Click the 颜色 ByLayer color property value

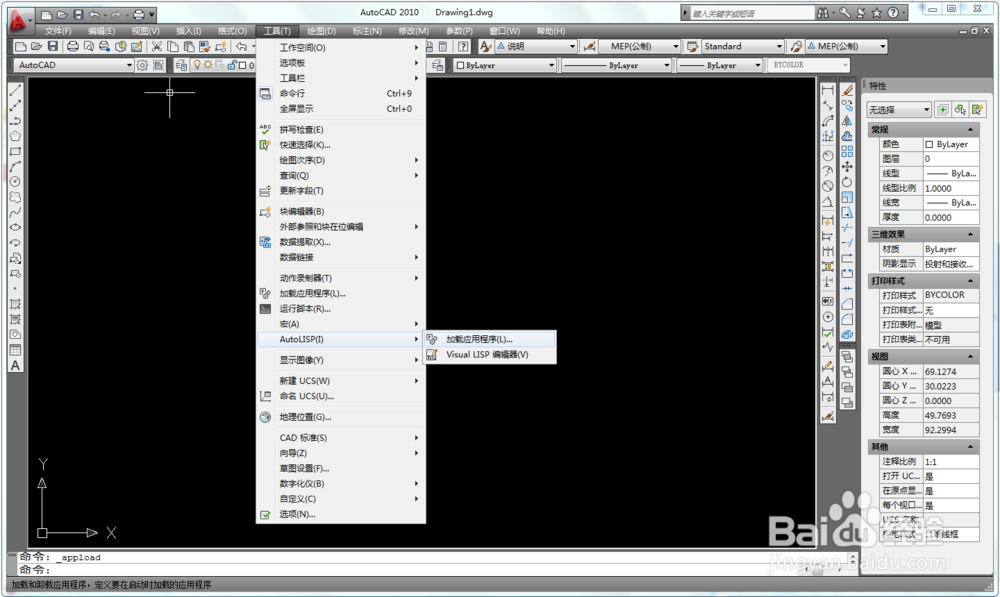tap(951, 144)
